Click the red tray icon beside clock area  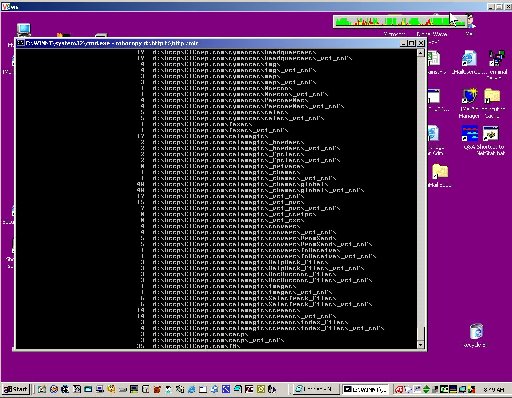pos(399,389)
